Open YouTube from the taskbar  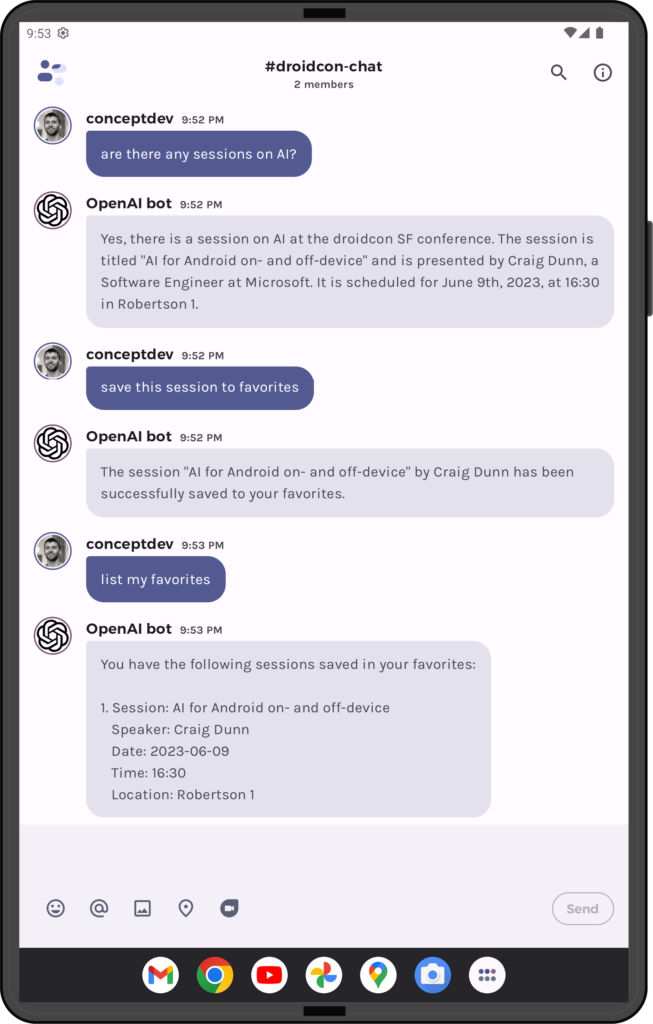tap(269, 975)
